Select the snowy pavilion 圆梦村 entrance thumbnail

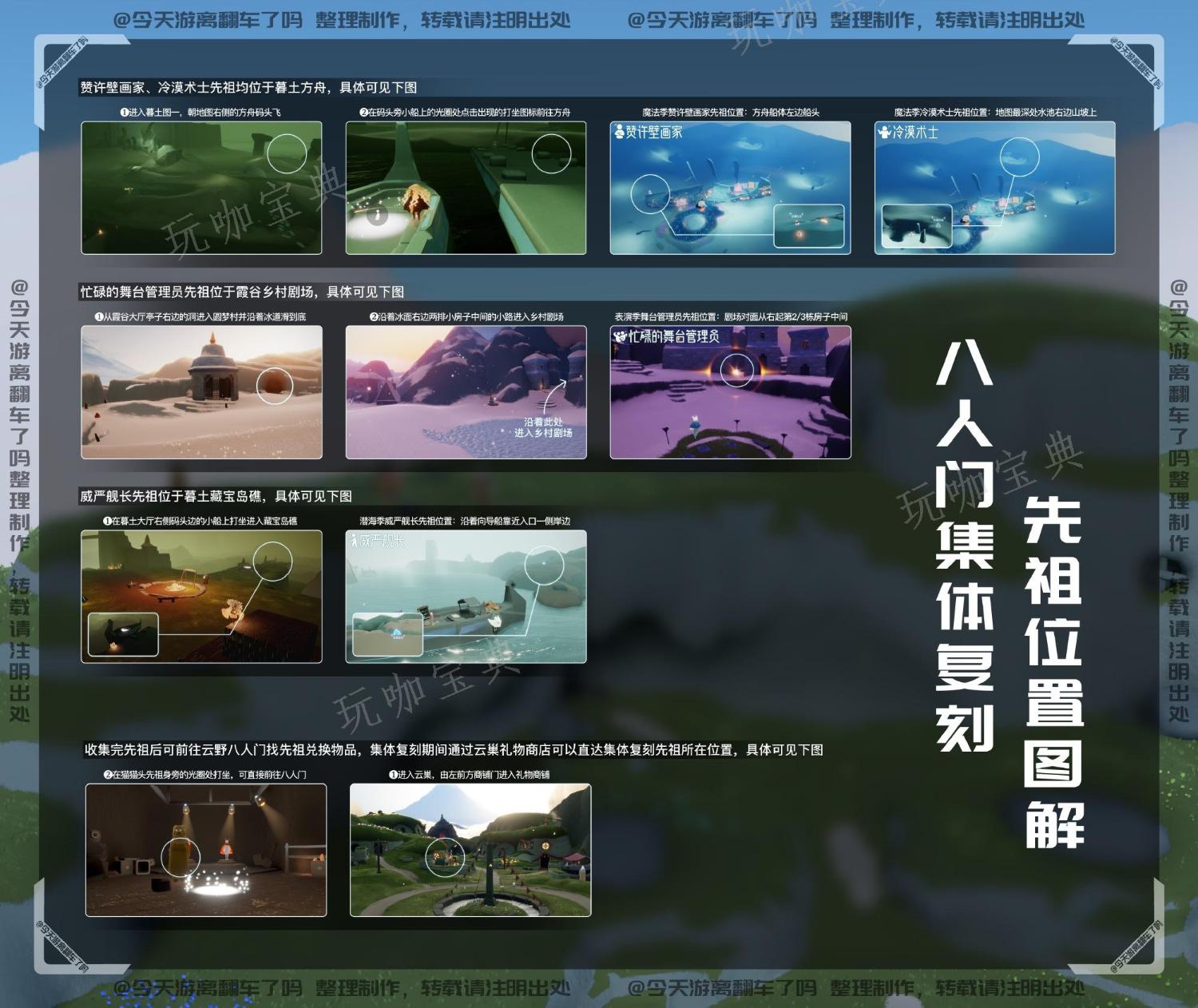(x=201, y=392)
